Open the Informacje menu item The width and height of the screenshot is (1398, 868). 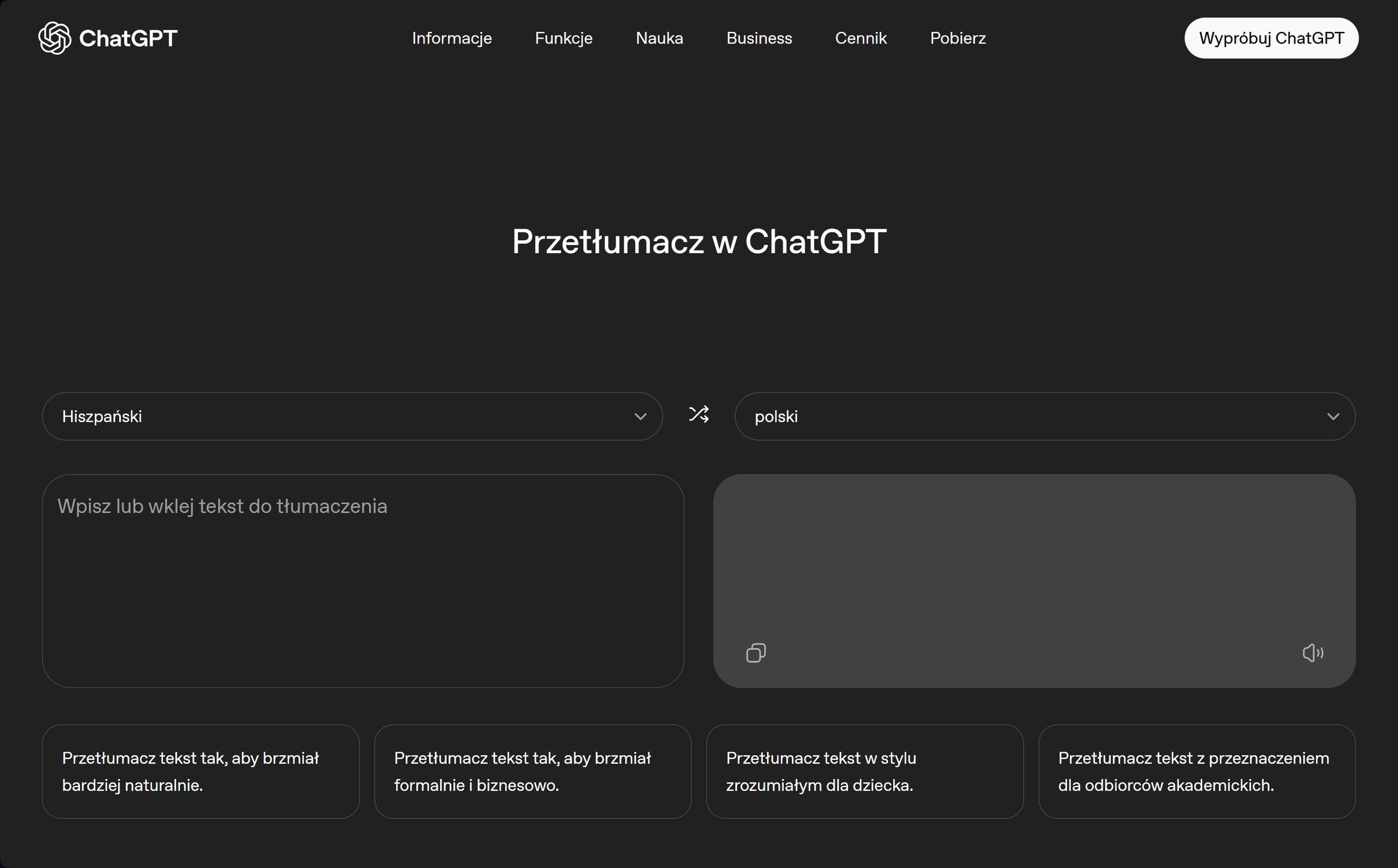pyautogui.click(x=452, y=38)
